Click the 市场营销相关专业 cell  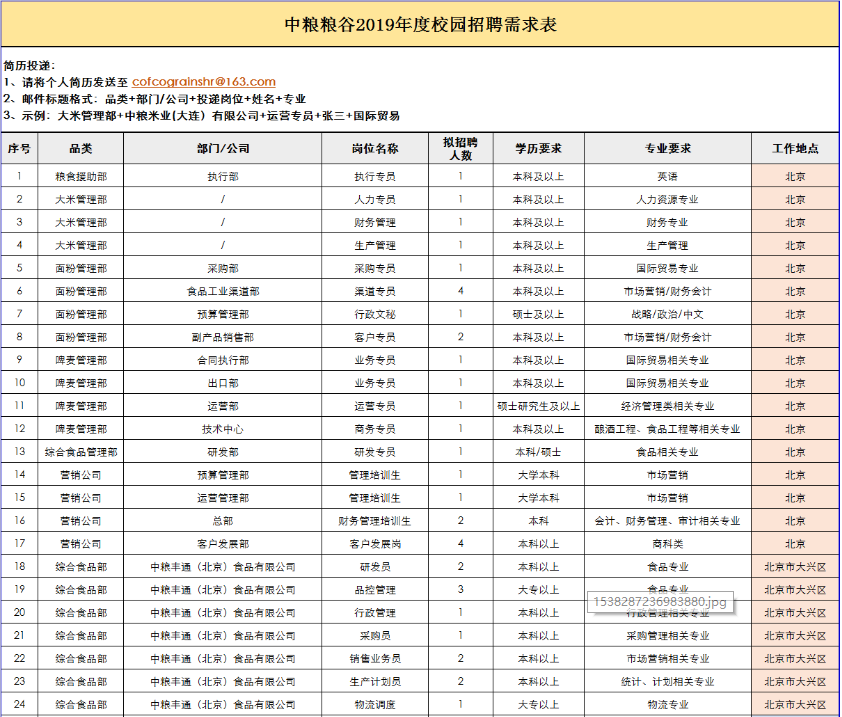(667, 658)
